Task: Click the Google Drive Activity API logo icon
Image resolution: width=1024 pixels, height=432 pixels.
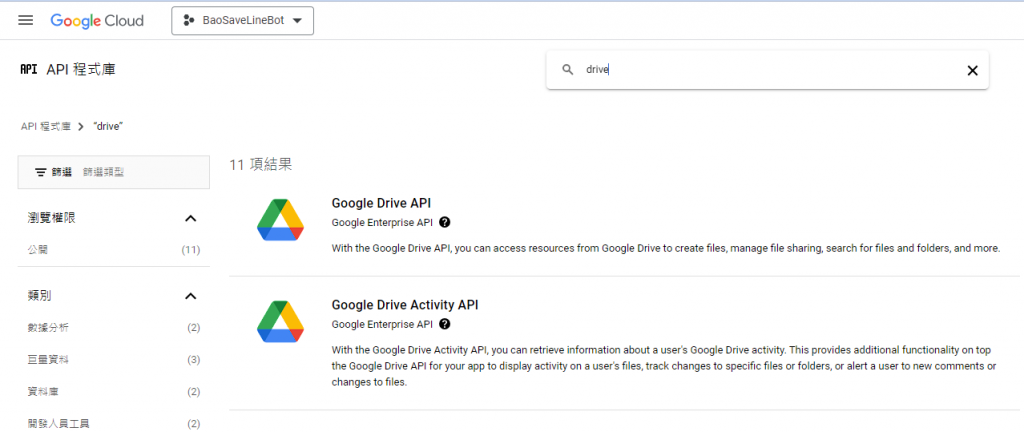Action: 280,322
